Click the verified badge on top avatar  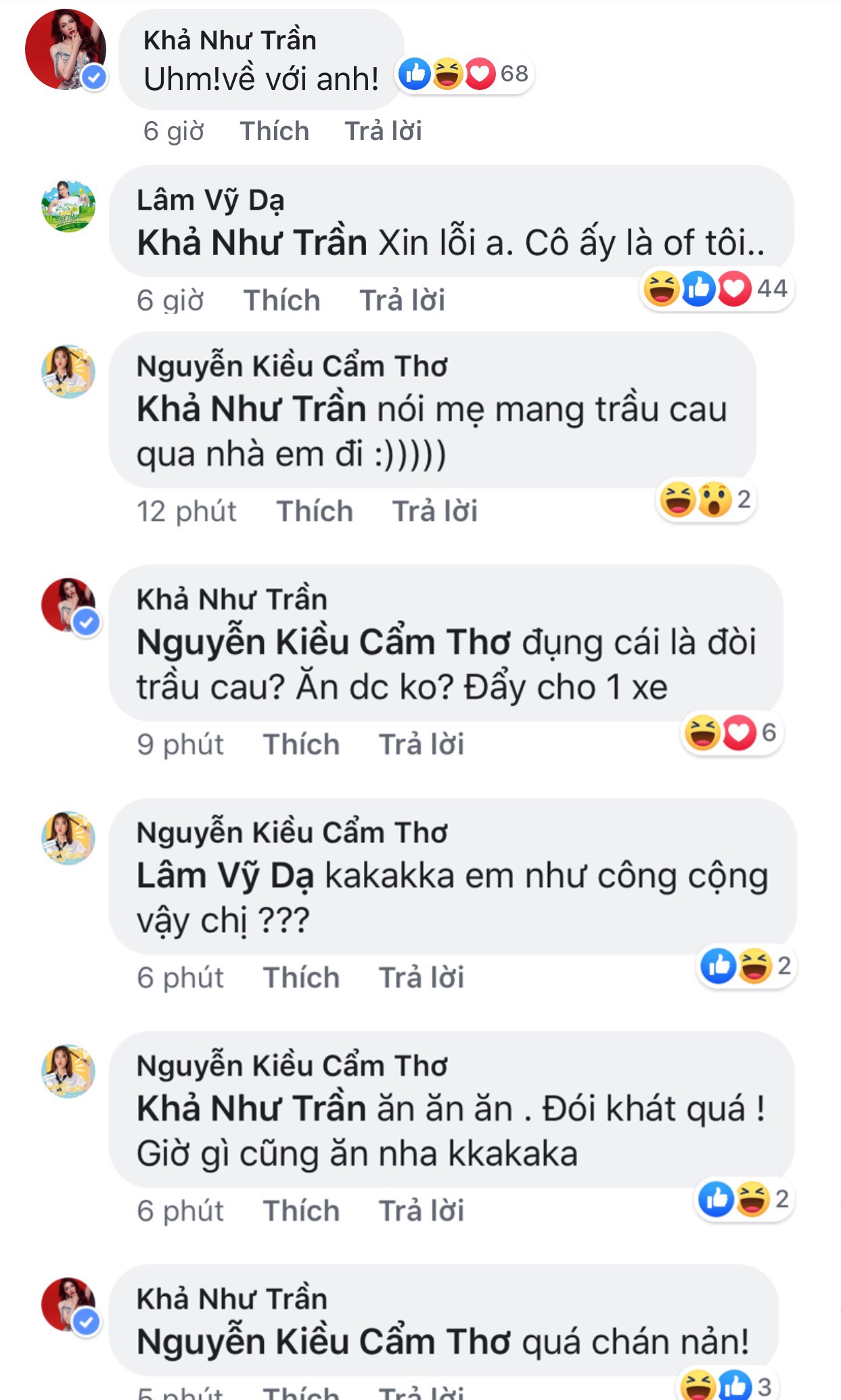click(94, 77)
